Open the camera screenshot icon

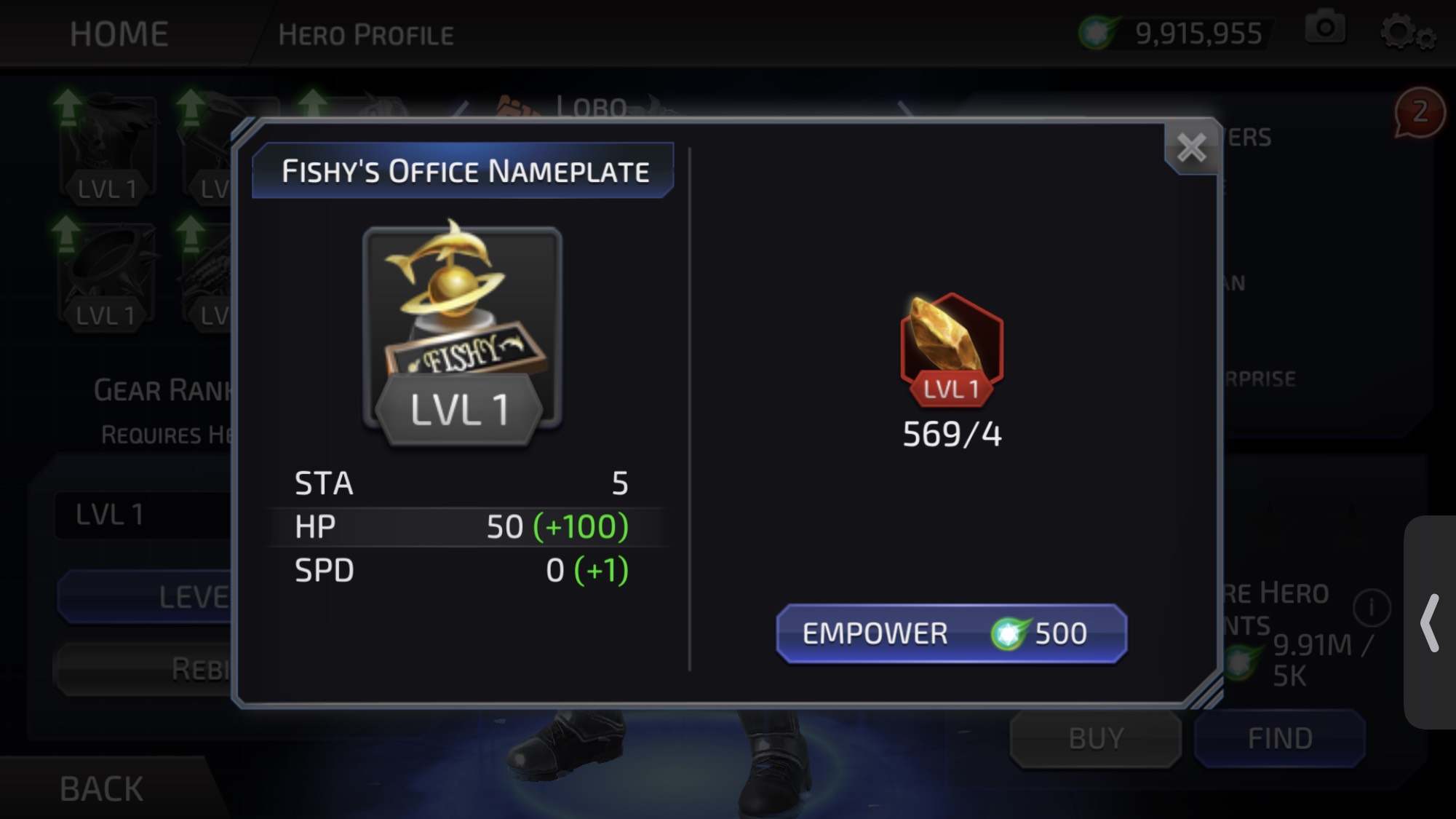point(1325,28)
